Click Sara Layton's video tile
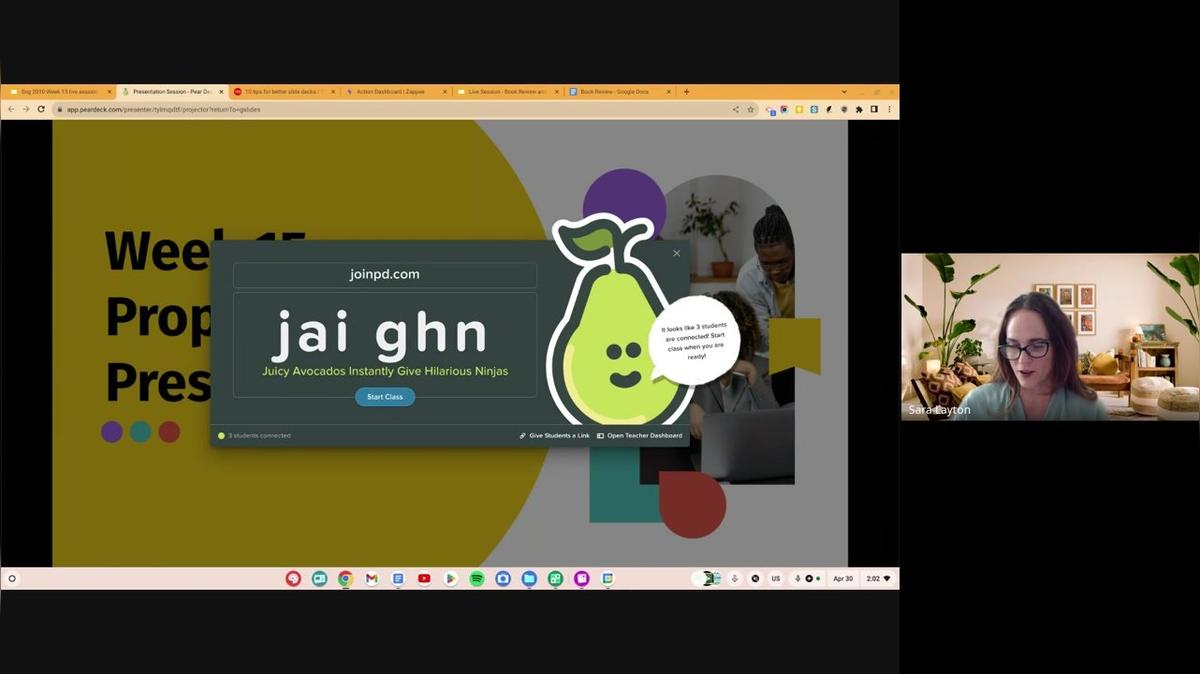 [x=1050, y=337]
